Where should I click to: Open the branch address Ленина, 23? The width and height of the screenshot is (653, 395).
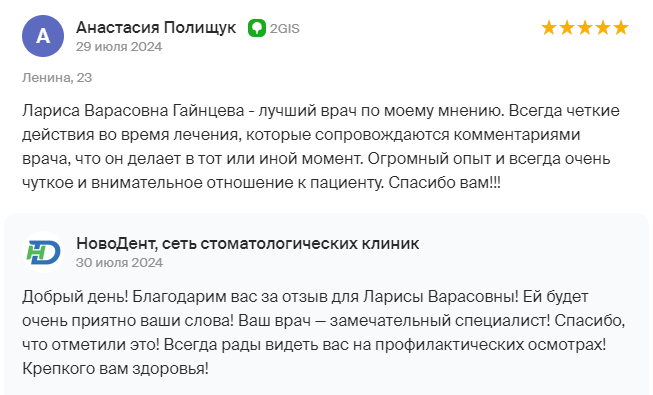click(57, 78)
